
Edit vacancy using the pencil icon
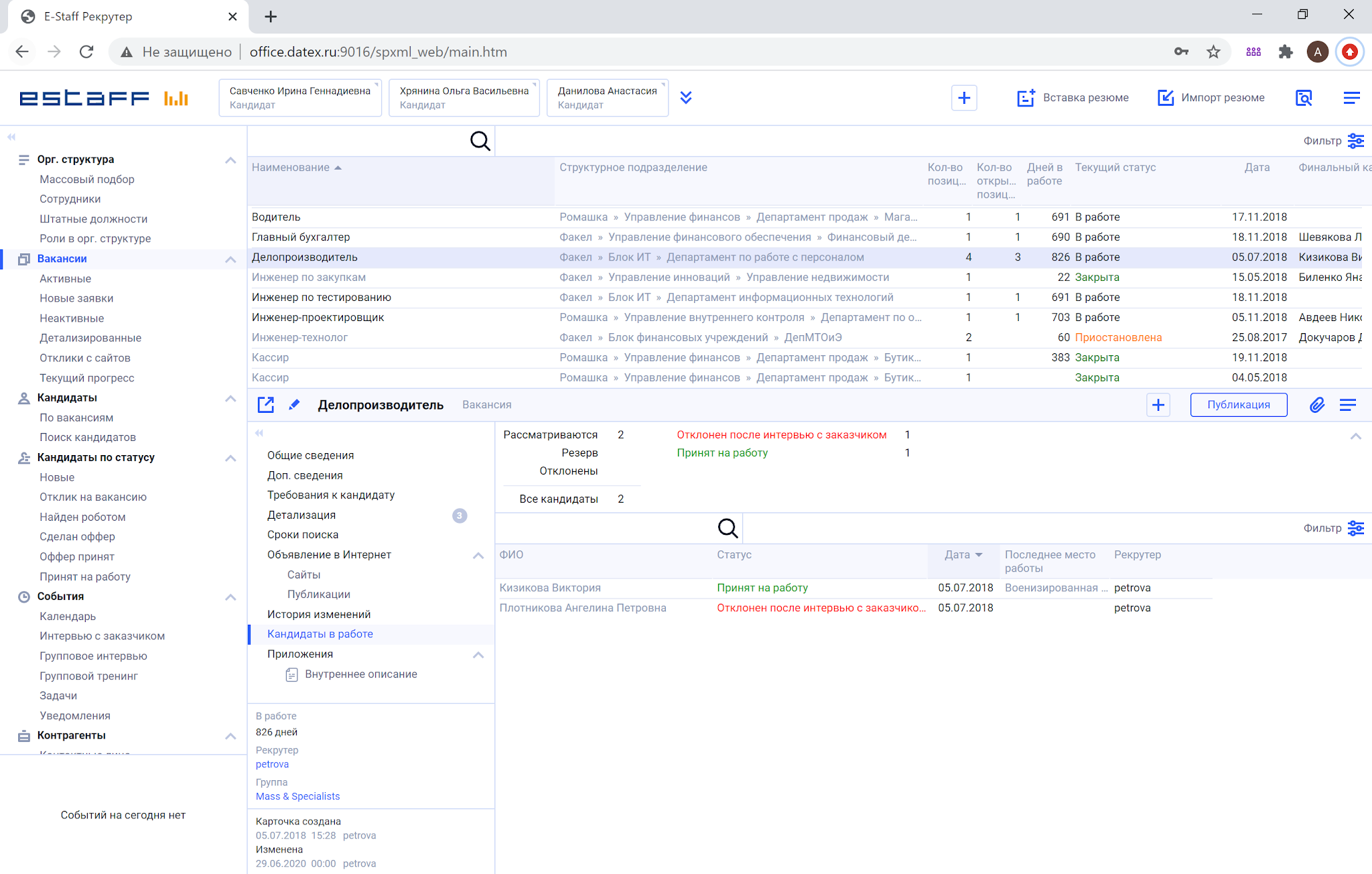coord(295,405)
